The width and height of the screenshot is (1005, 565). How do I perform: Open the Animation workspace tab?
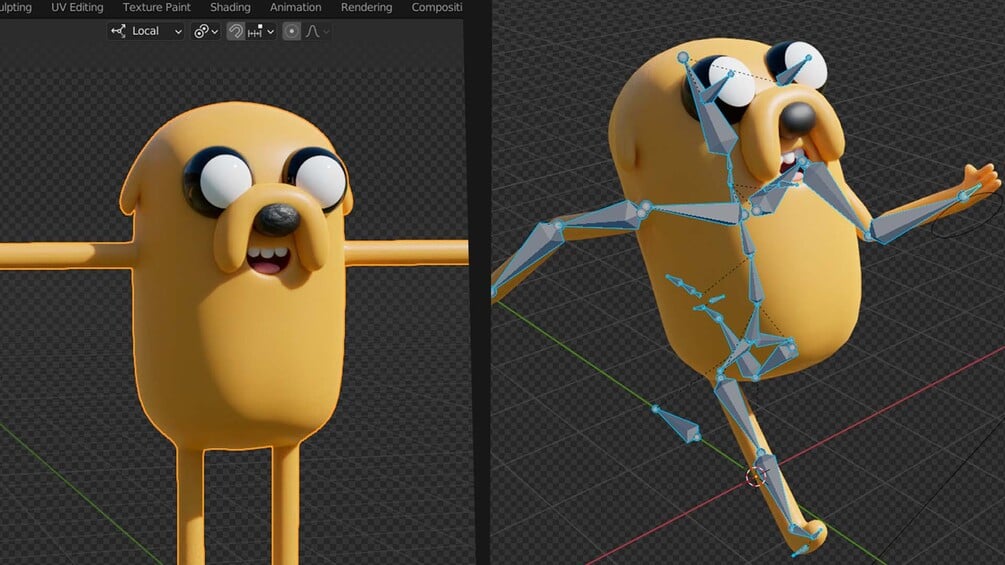point(295,8)
